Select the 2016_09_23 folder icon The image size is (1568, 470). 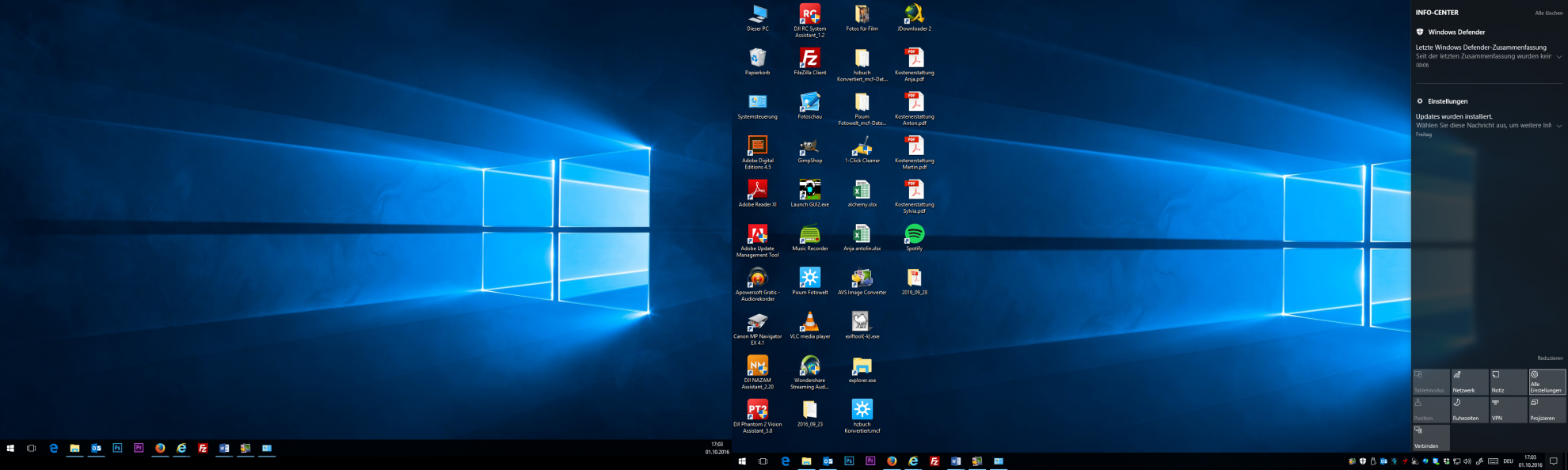pyautogui.click(x=810, y=414)
